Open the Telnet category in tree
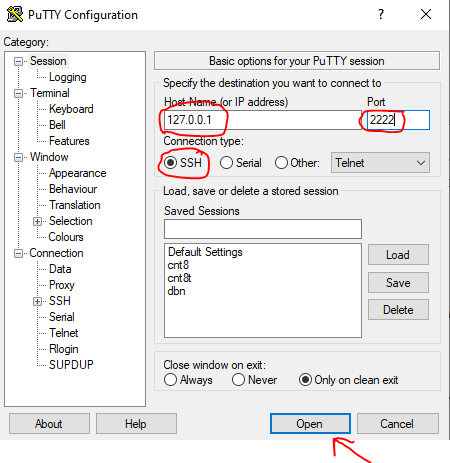This screenshot has height=463, width=450. (x=64, y=333)
